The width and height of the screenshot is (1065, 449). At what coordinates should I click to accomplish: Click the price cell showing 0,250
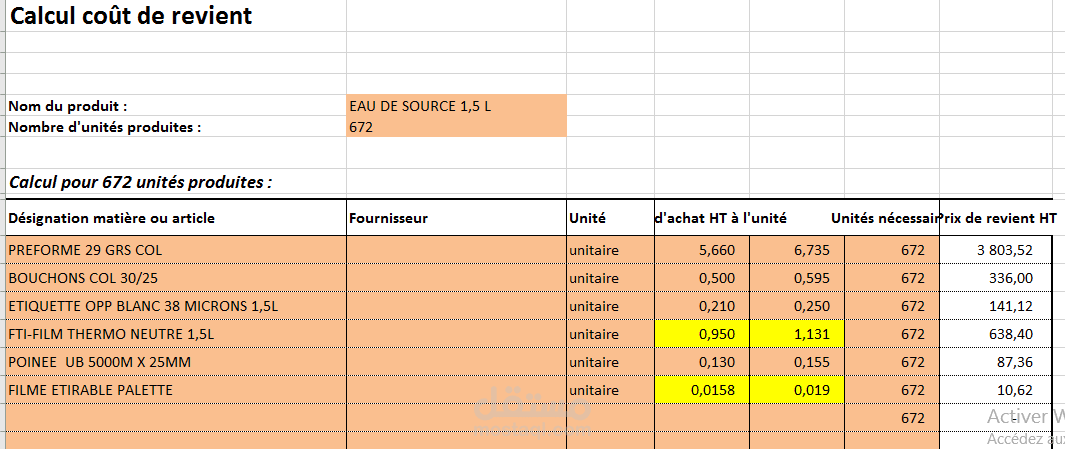pos(797,306)
